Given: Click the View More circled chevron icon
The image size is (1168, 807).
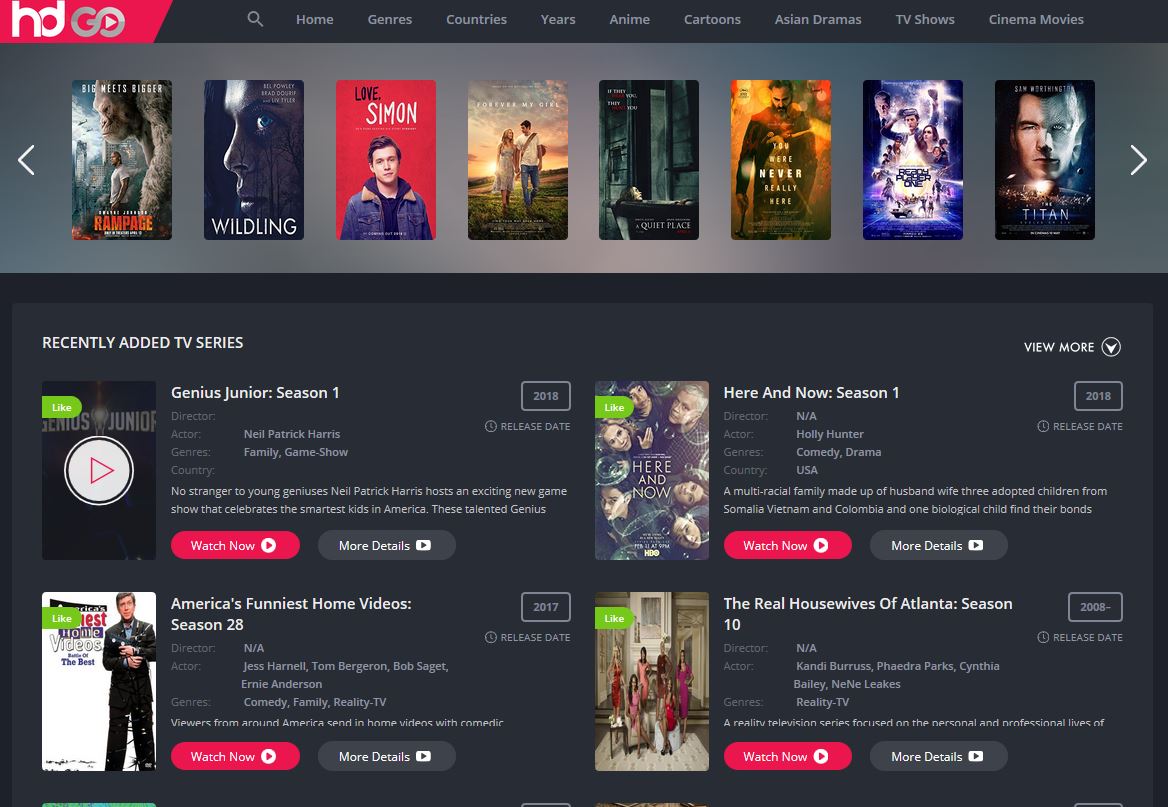Looking at the screenshot, I should coord(1111,347).
